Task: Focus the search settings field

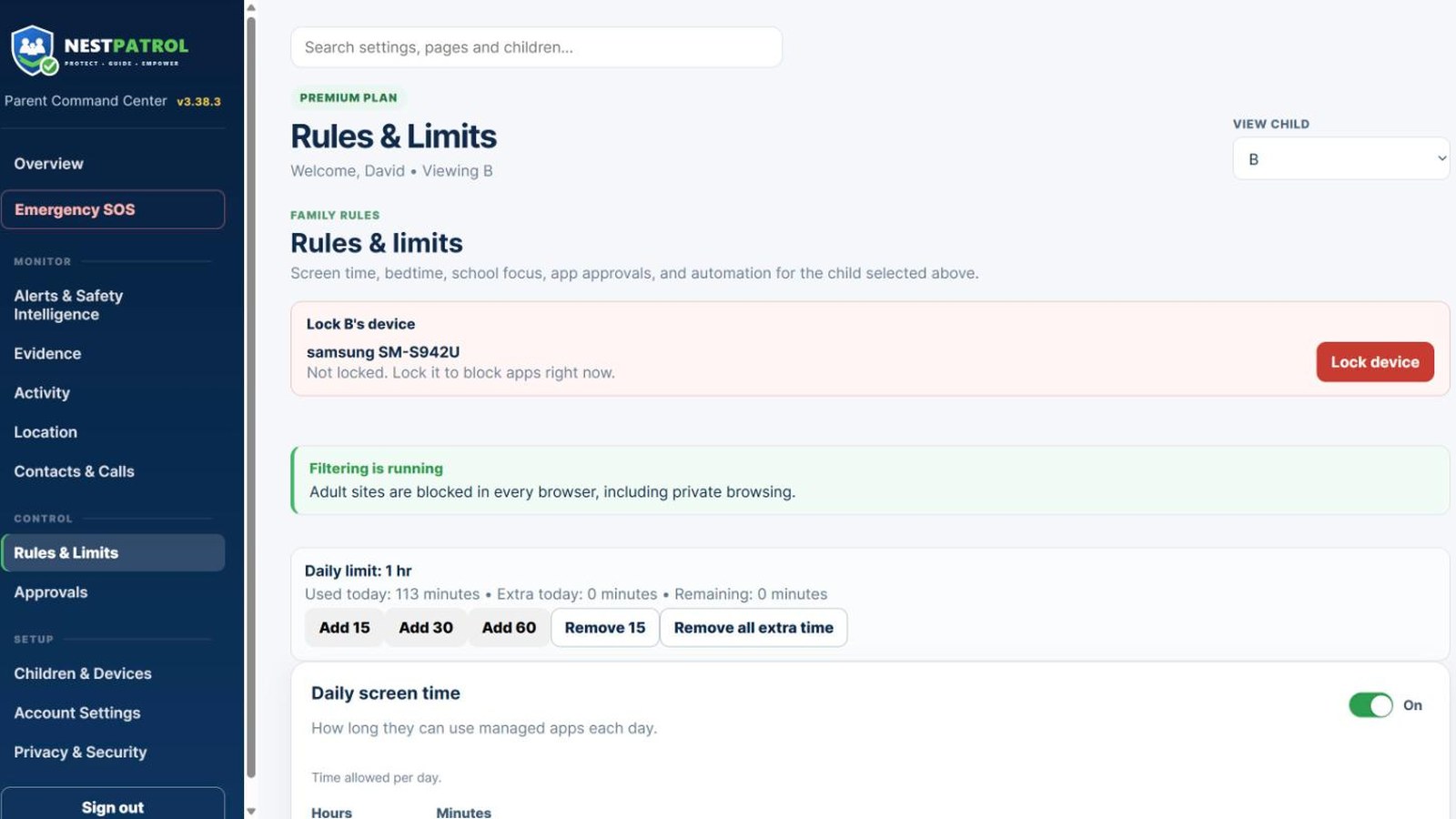Action: coord(536,47)
